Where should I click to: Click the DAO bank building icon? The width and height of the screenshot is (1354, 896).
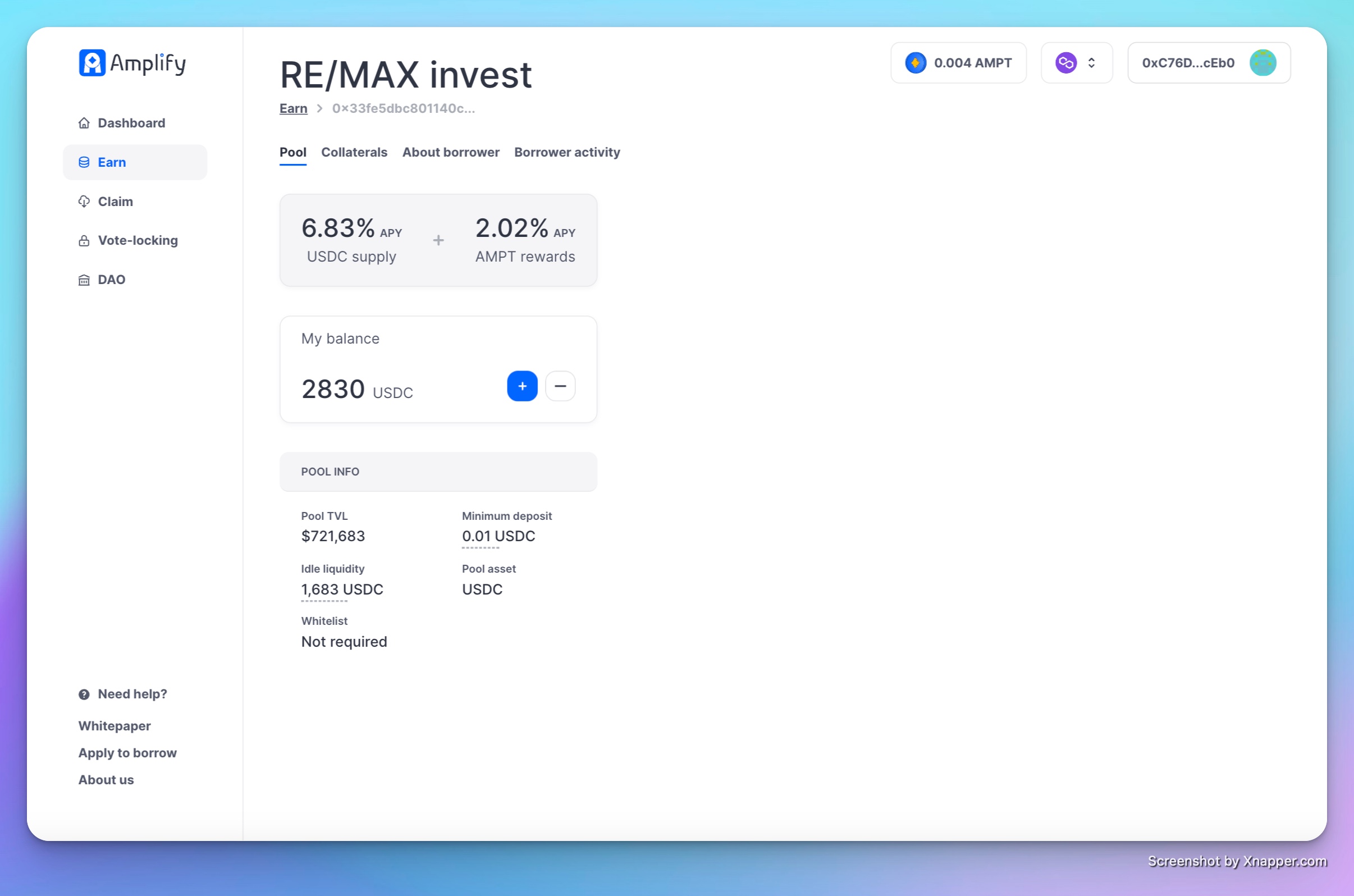pos(84,280)
